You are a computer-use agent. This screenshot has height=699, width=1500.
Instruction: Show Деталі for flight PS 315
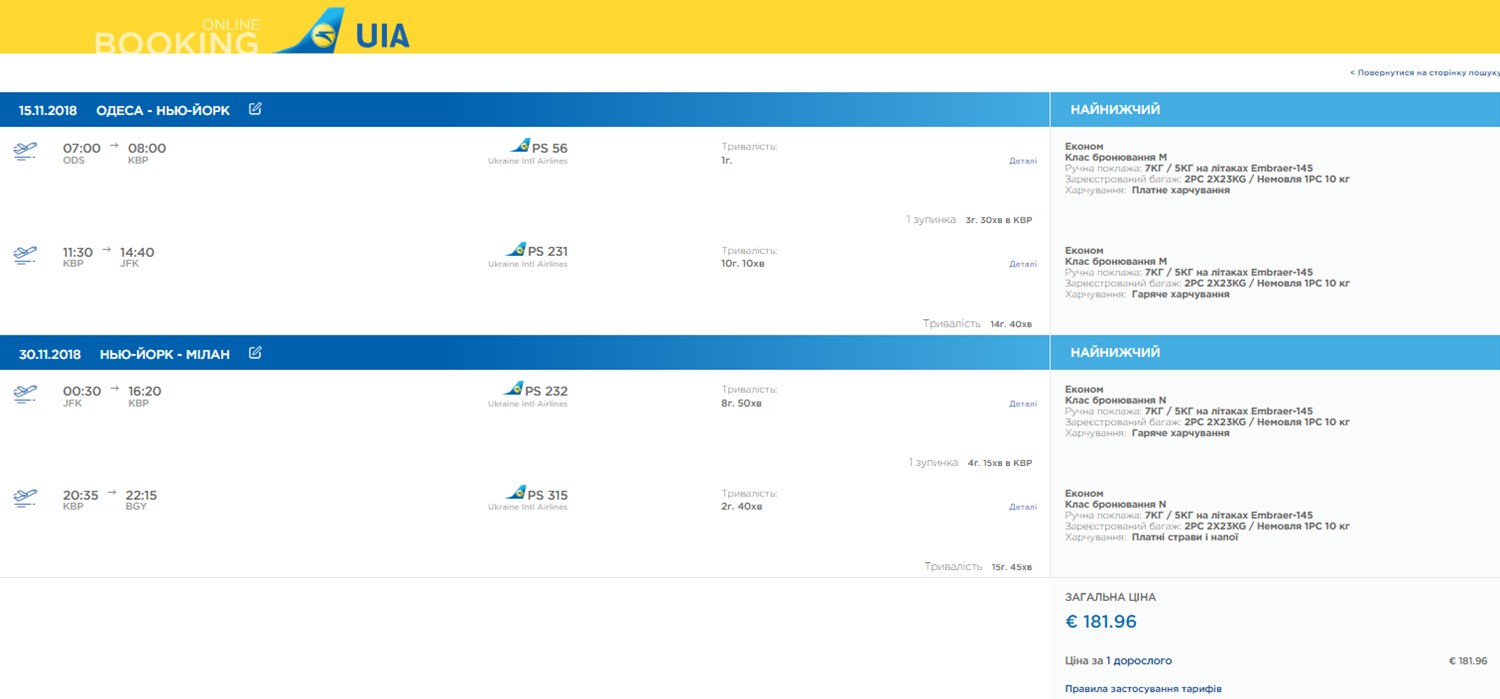1022,507
